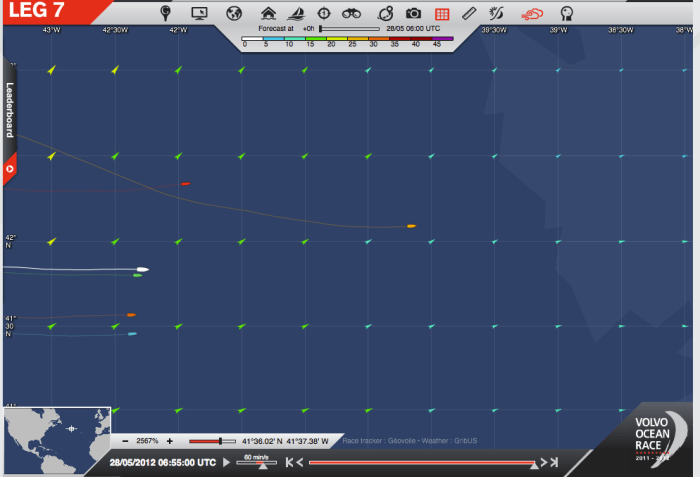Toggle the red grid overlay icon
The height and width of the screenshot is (477, 700).
click(442, 14)
